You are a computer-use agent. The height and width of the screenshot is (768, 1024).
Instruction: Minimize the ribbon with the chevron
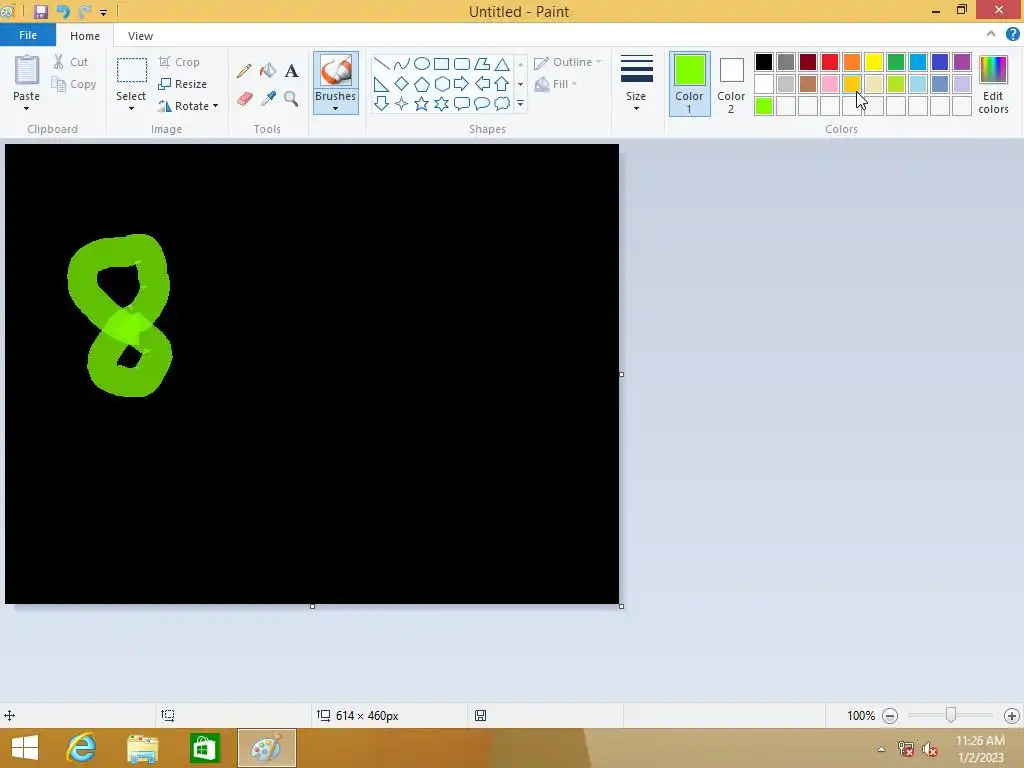(991, 34)
